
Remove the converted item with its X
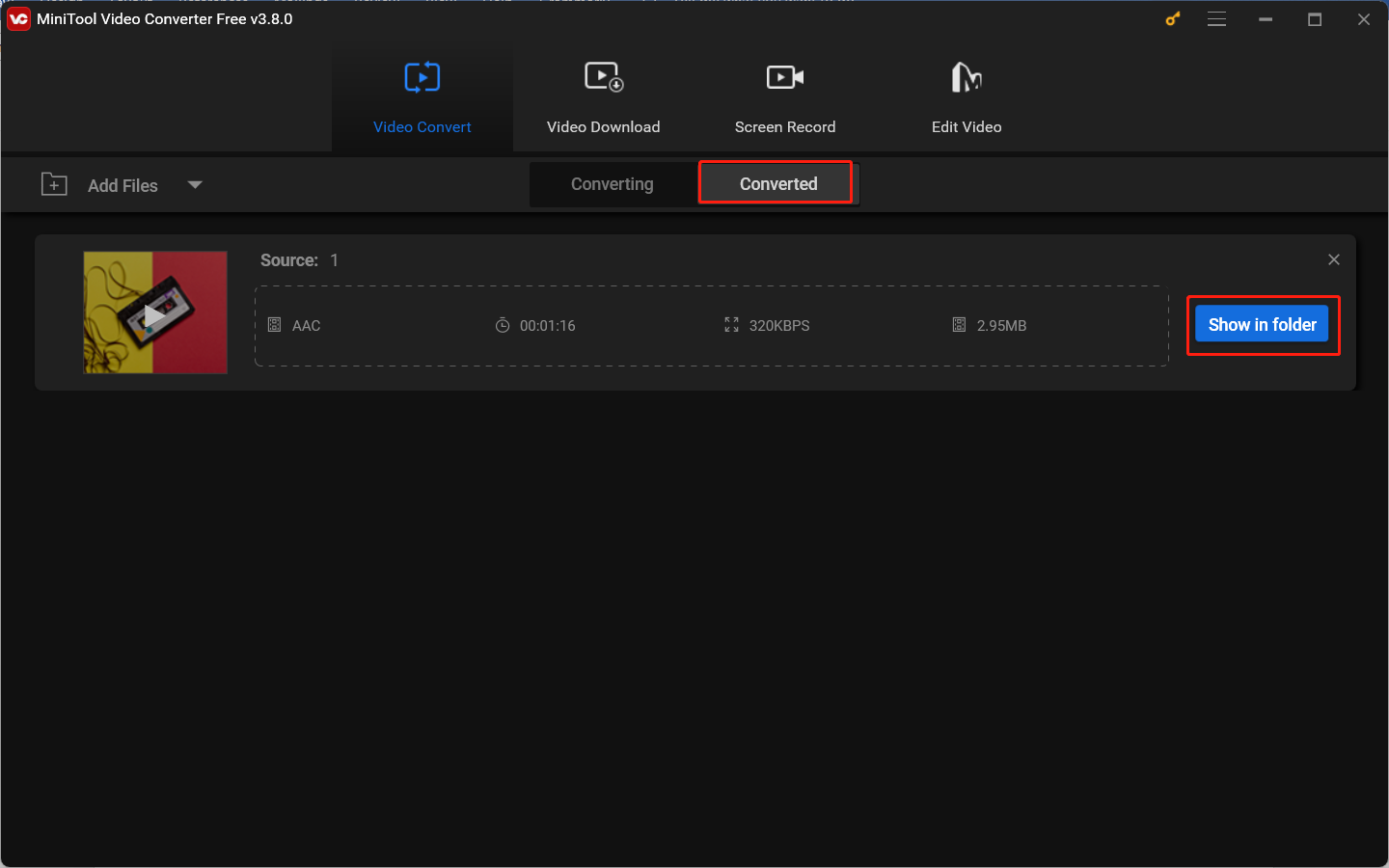pos(1334,259)
